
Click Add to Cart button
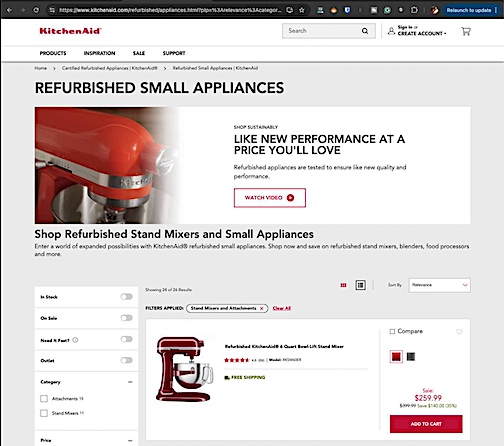pyautogui.click(x=426, y=424)
